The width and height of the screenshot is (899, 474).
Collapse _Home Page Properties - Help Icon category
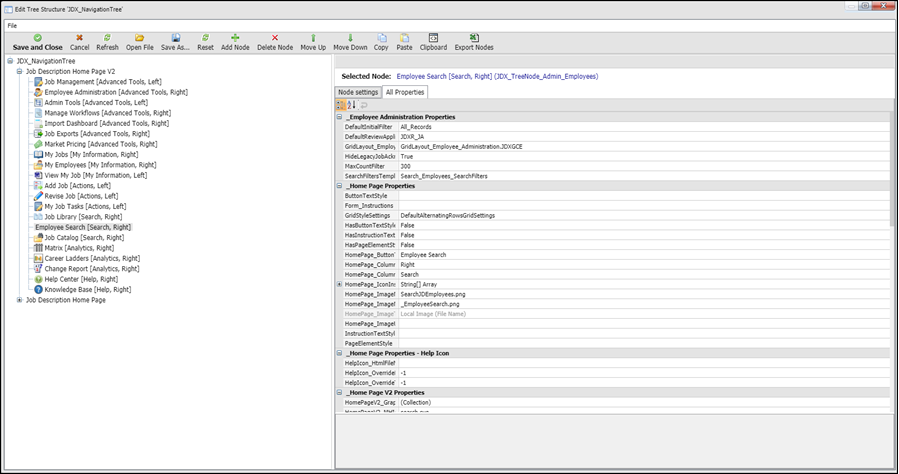click(339, 353)
